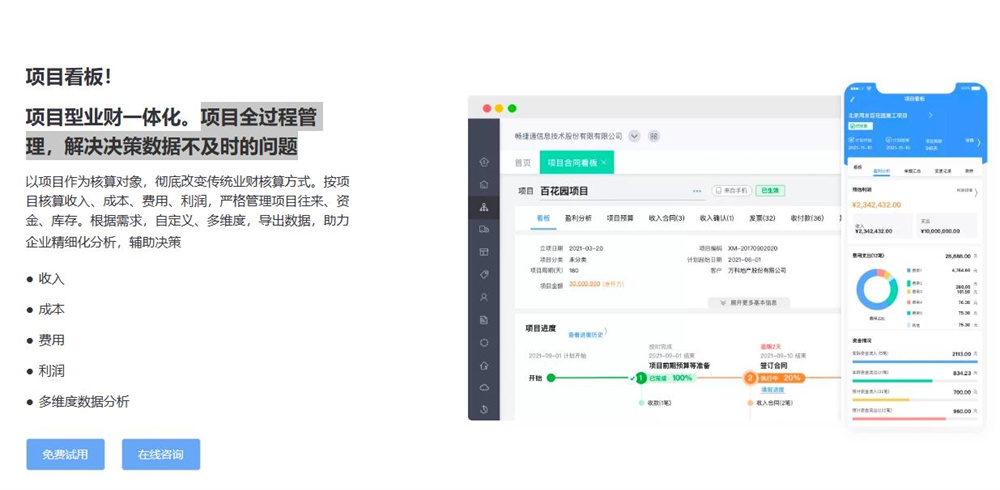Click the three-dot more options icon

pyautogui.click(x=697, y=191)
